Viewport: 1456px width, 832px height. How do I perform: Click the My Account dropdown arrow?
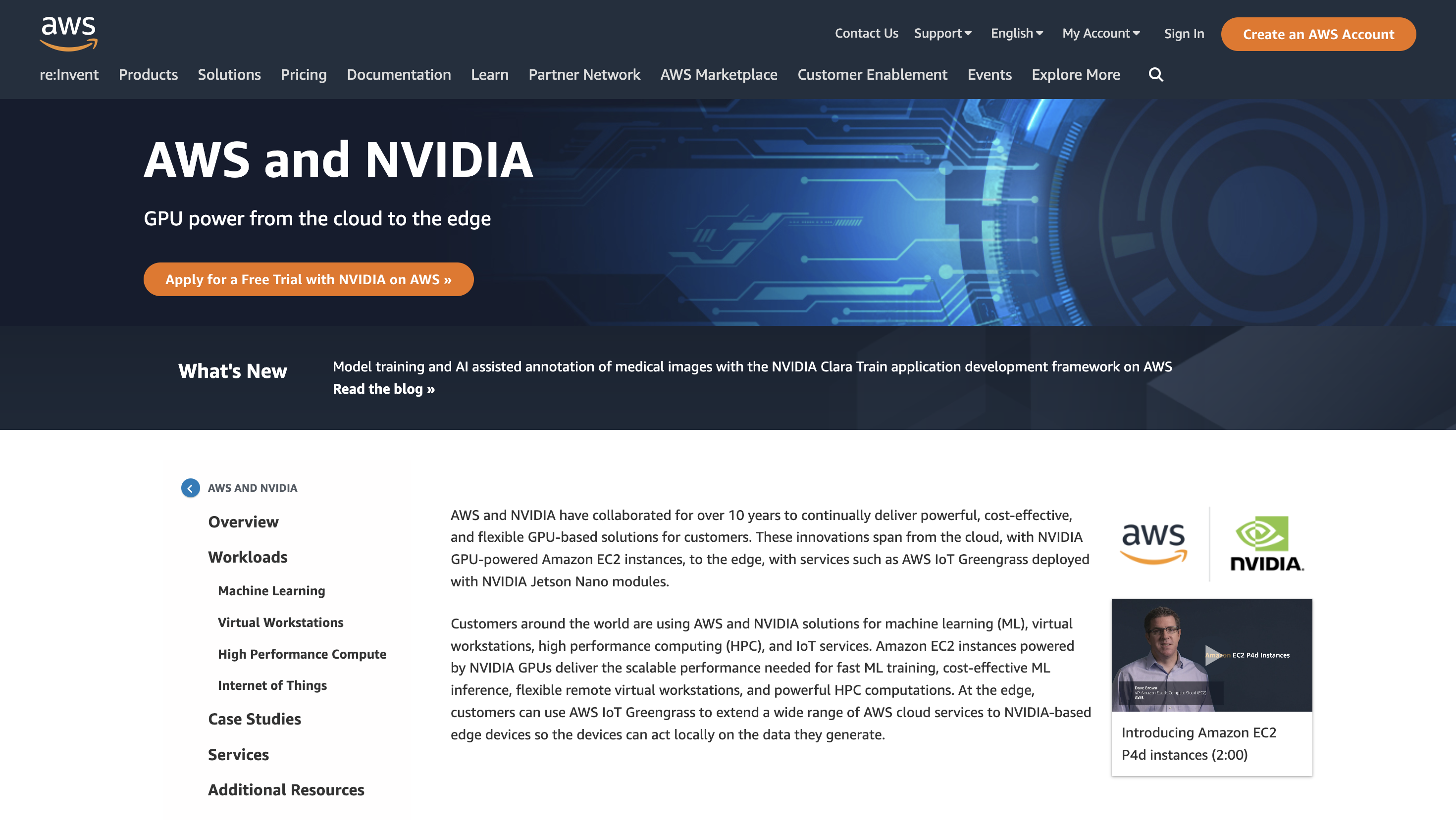[1136, 33]
